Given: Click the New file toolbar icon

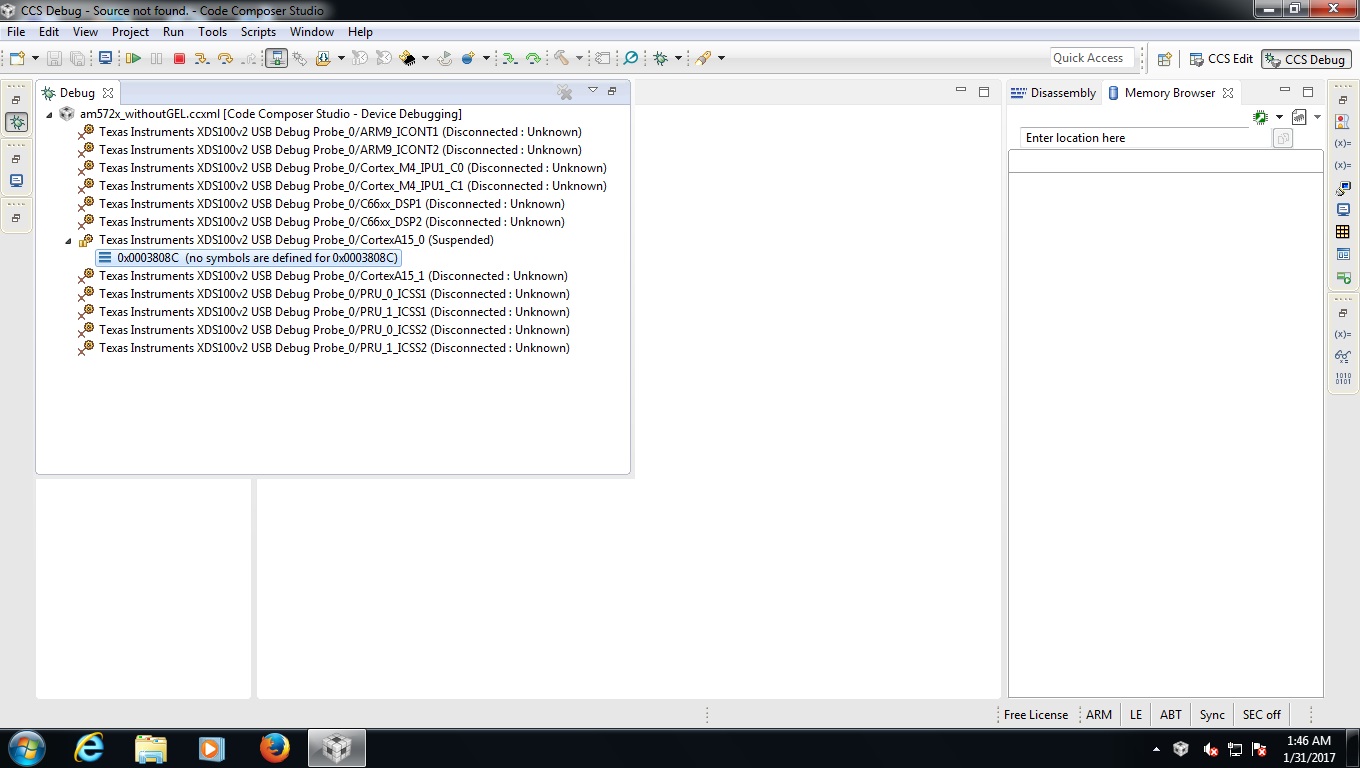Looking at the screenshot, I should pyautogui.click(x=18, y=58).
